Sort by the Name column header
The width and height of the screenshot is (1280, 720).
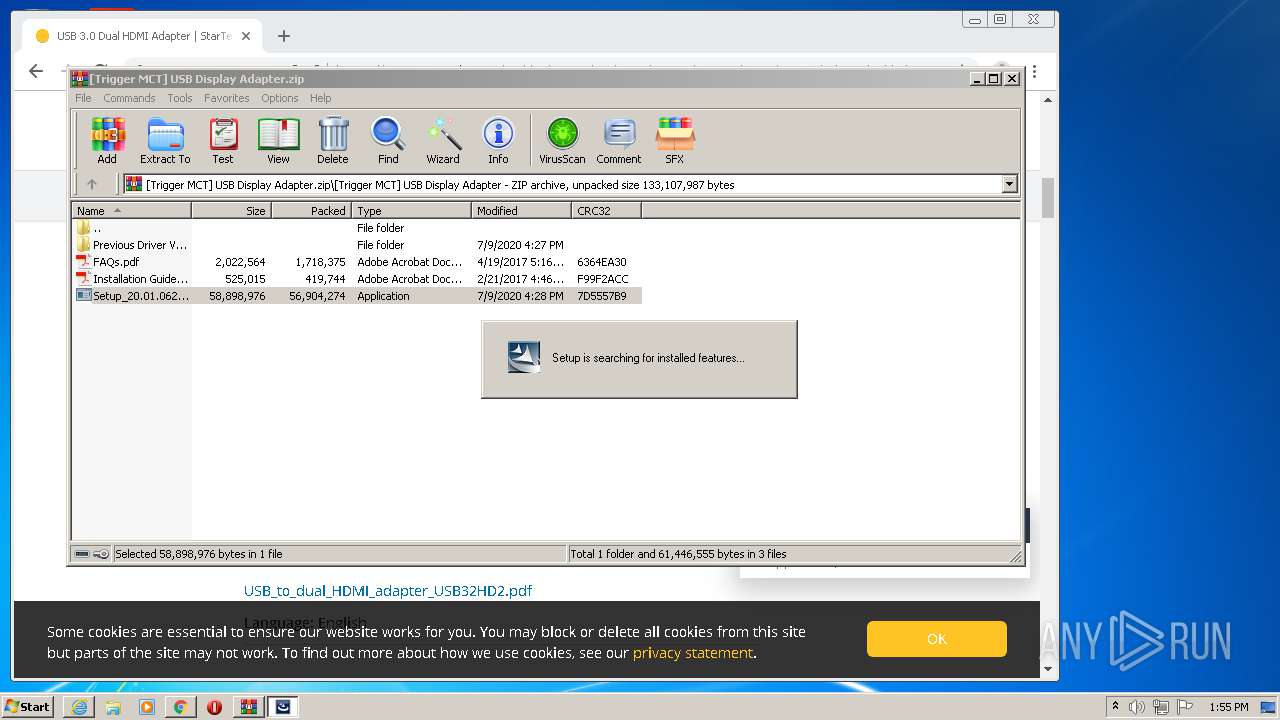(131, 211)
